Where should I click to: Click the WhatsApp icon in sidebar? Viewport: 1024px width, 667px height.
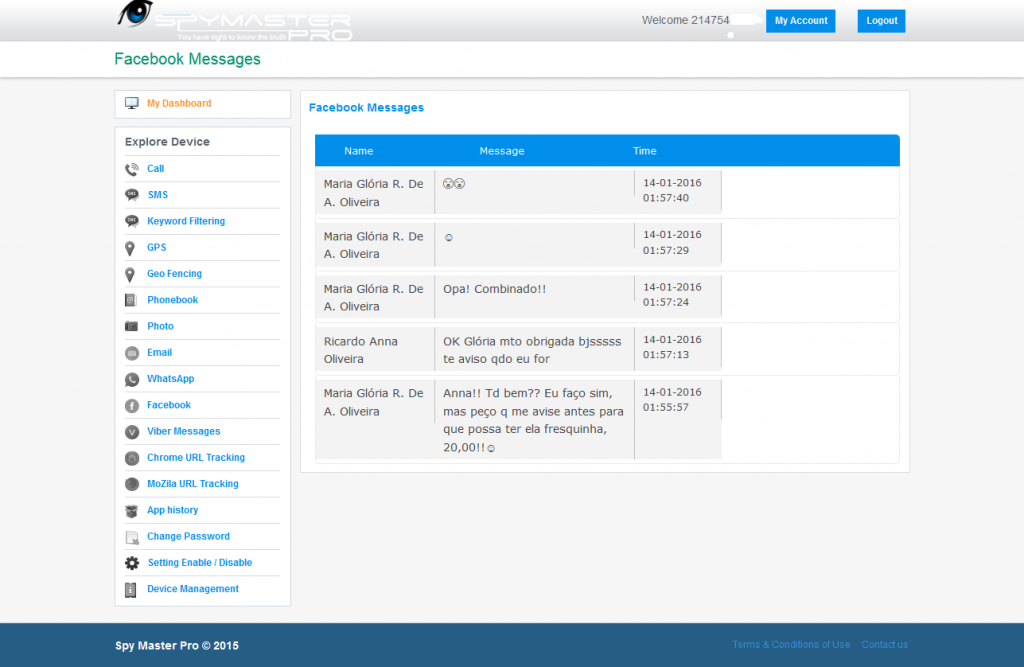pyautogui.click(x=132, y=379)
